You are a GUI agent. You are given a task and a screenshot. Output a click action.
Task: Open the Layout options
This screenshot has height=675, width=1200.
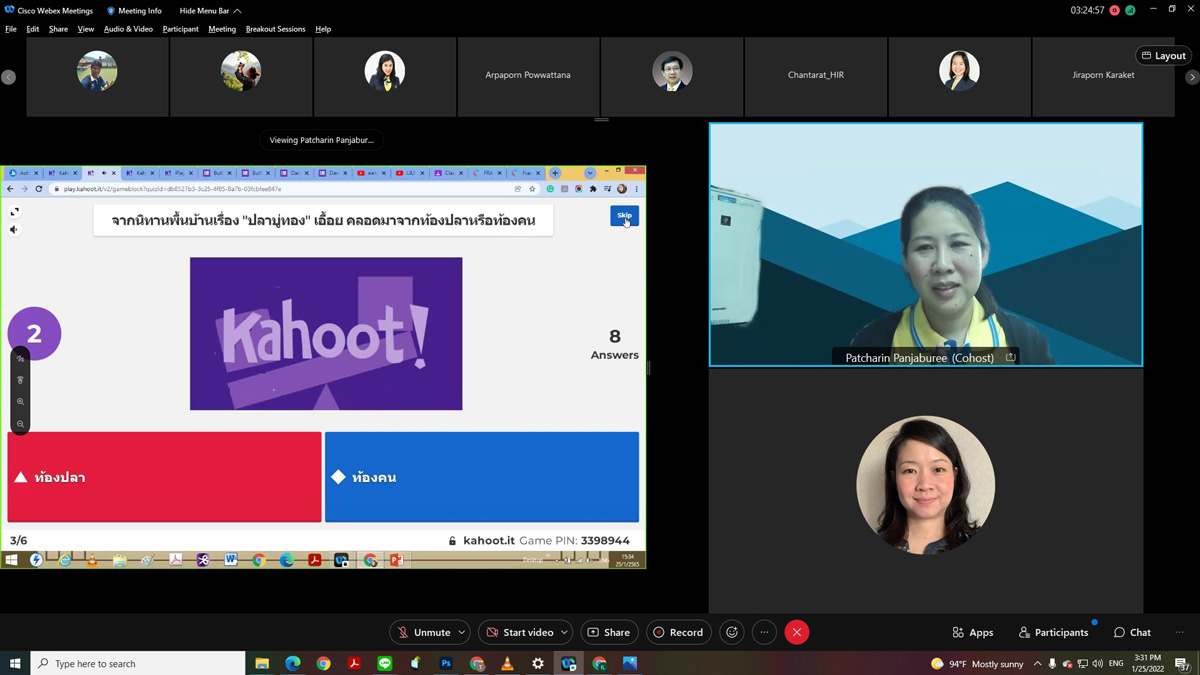point(1163,56)
